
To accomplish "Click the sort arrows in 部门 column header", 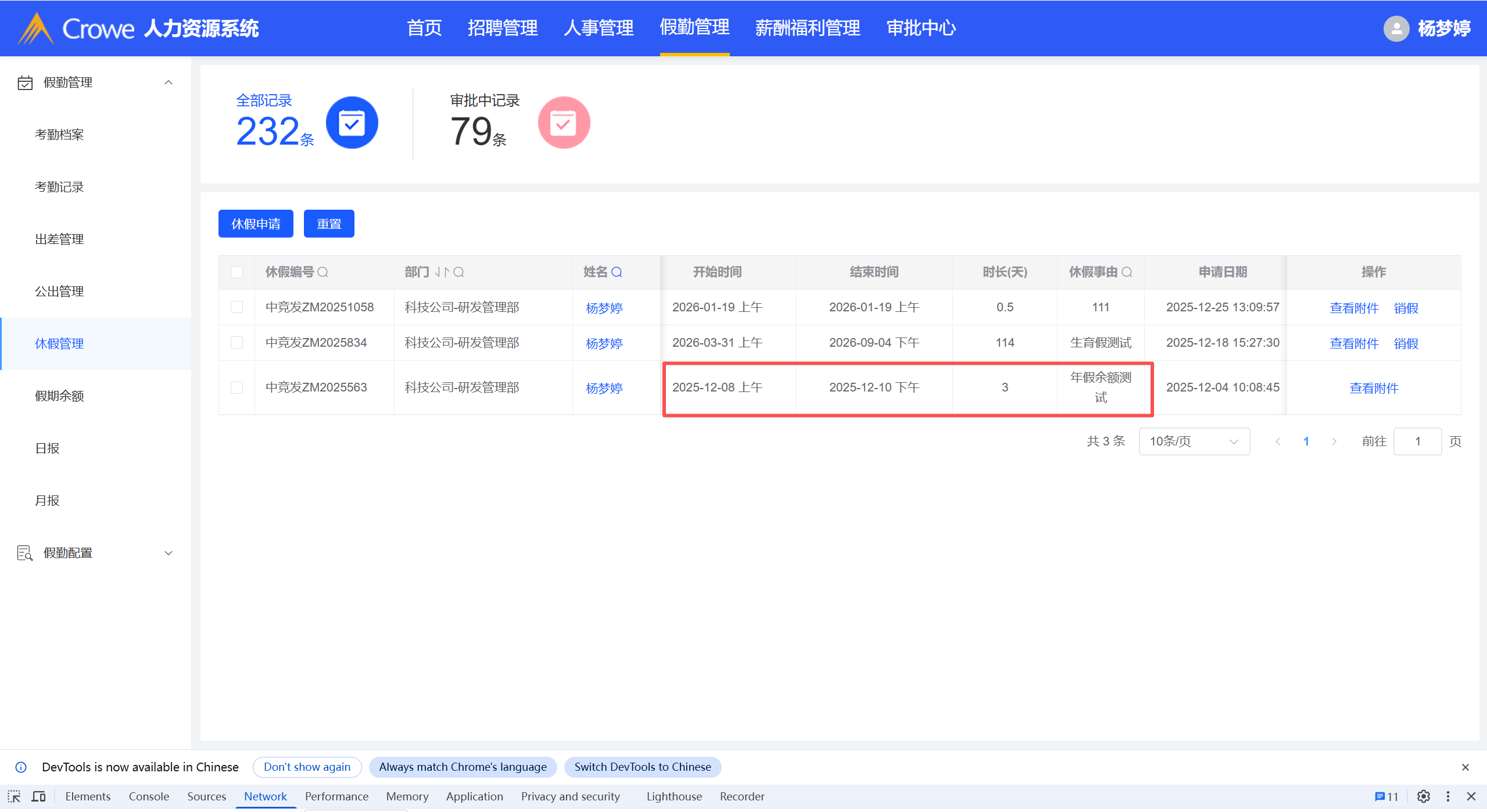I will (x=442, y=272).
